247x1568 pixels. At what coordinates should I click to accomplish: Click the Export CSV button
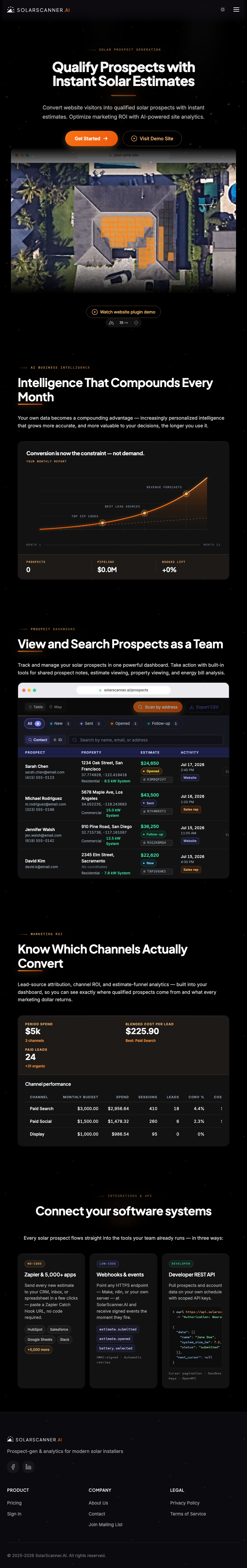tap(204, 707)
